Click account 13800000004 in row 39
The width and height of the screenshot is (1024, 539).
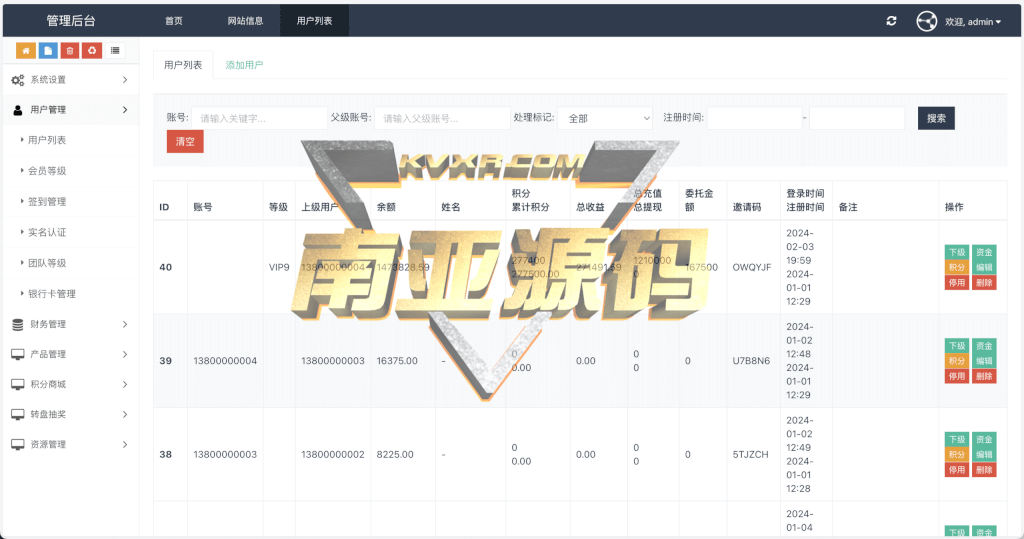click(x=225, y=361)
